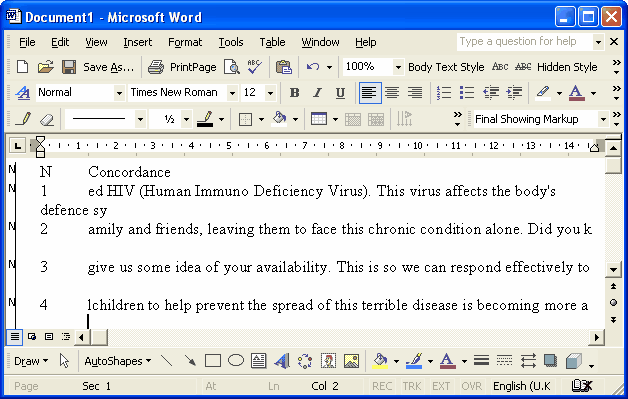The height and width of the screenshot is (399, 628).
Task: Open the Arrow Style options
Action: [528, 361]
